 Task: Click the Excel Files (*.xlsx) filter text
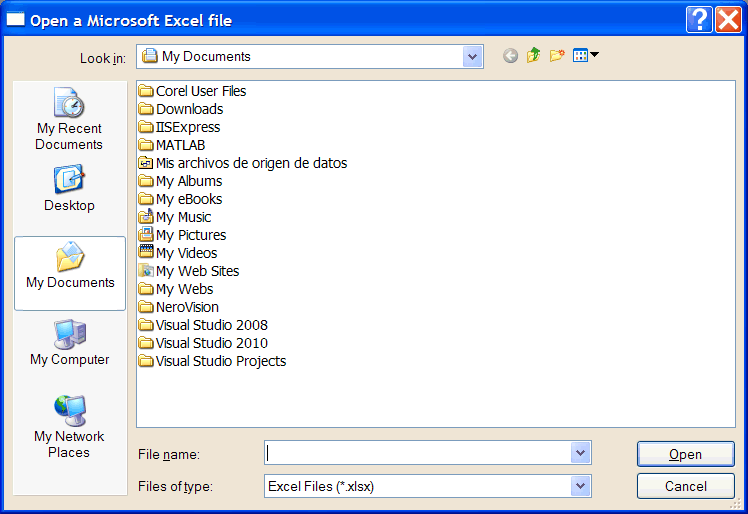[x=321, y=486]
